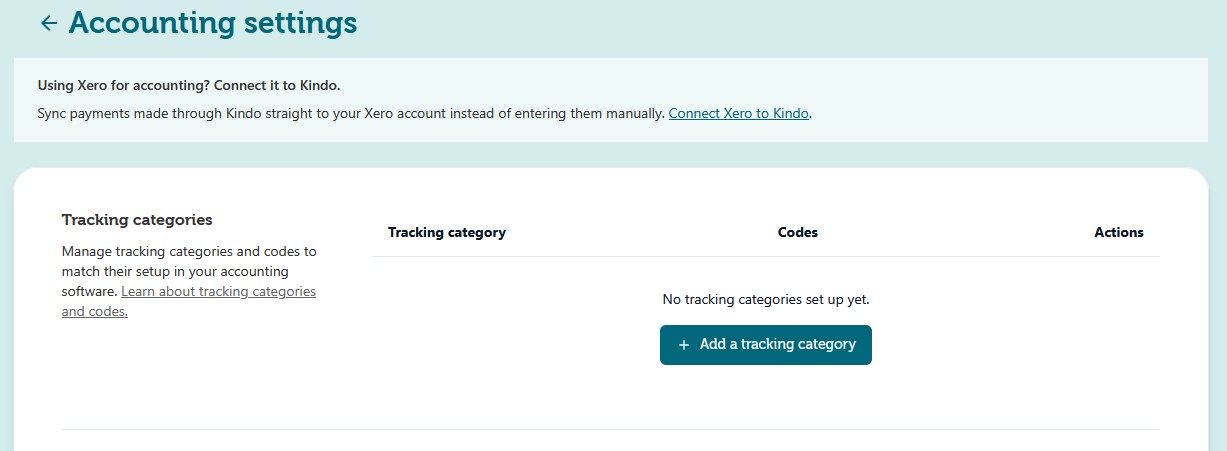Click the divider line under the table headers
The width and height of the screenshot is (1227, 451).
tap(765, 257)
